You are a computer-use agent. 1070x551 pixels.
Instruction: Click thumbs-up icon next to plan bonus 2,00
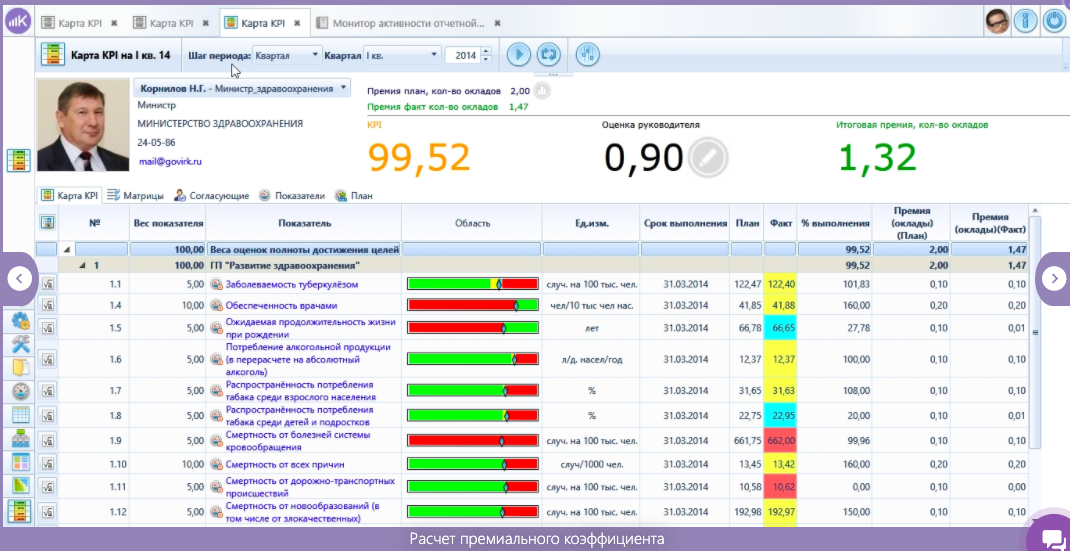pyautogui.click(x=542, y=91)
